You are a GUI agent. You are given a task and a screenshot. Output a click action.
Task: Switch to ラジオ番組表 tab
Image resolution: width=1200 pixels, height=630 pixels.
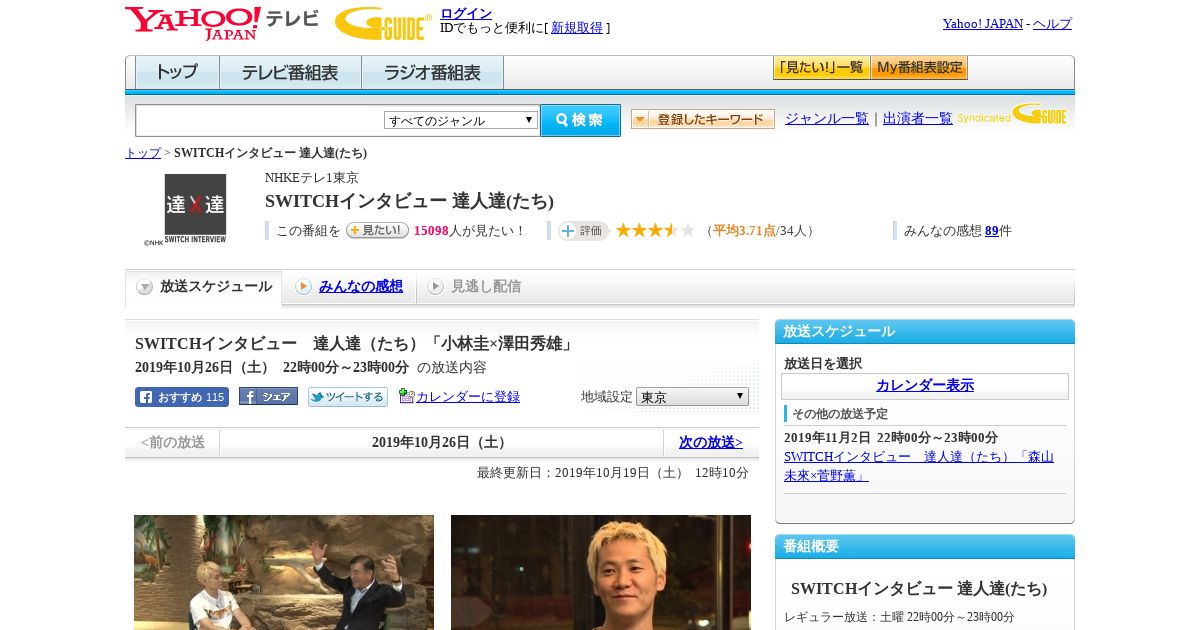click(432, 73)
